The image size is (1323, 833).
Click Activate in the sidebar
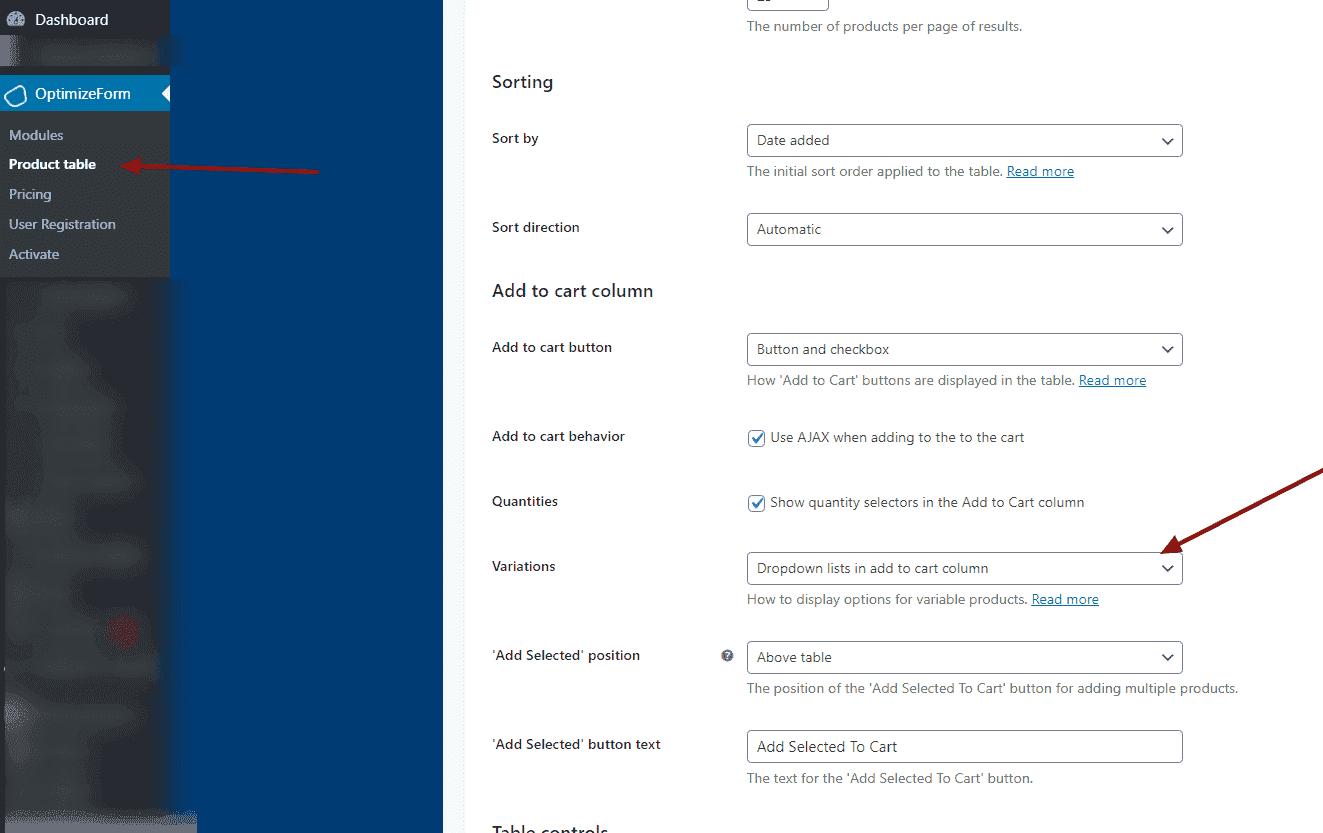click(x=34, y=255)
